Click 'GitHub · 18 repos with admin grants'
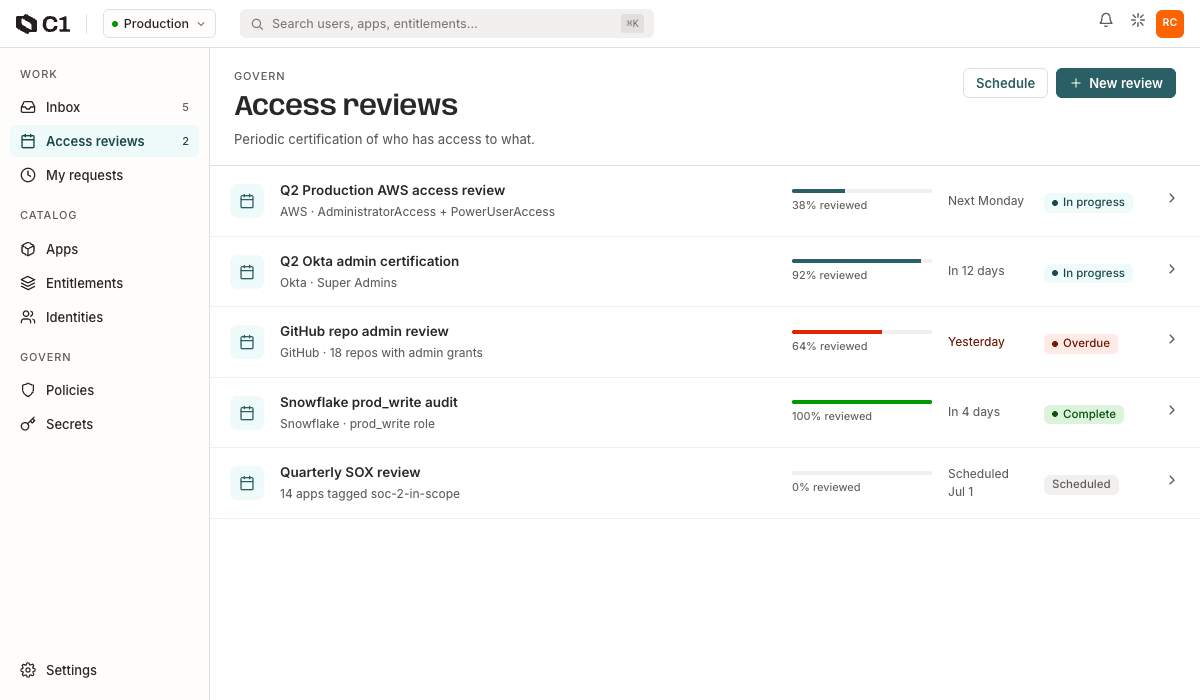 coord(381,353)
